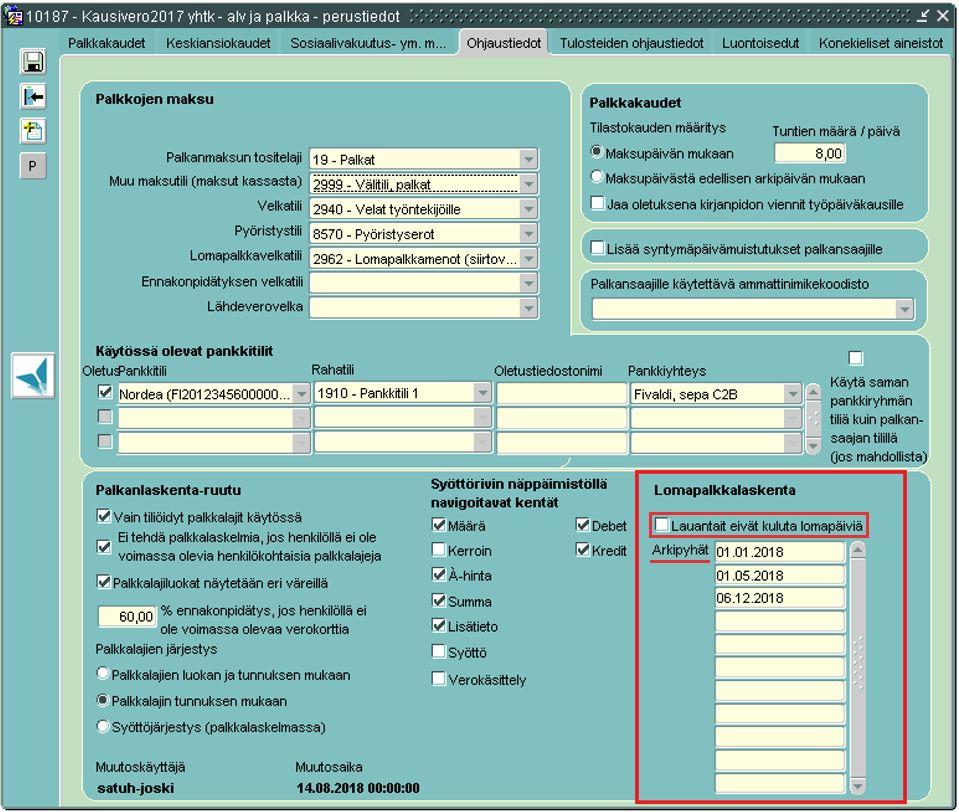
Task: Switch to the Keskiansiokaudet tab
Action: point(218,43)
